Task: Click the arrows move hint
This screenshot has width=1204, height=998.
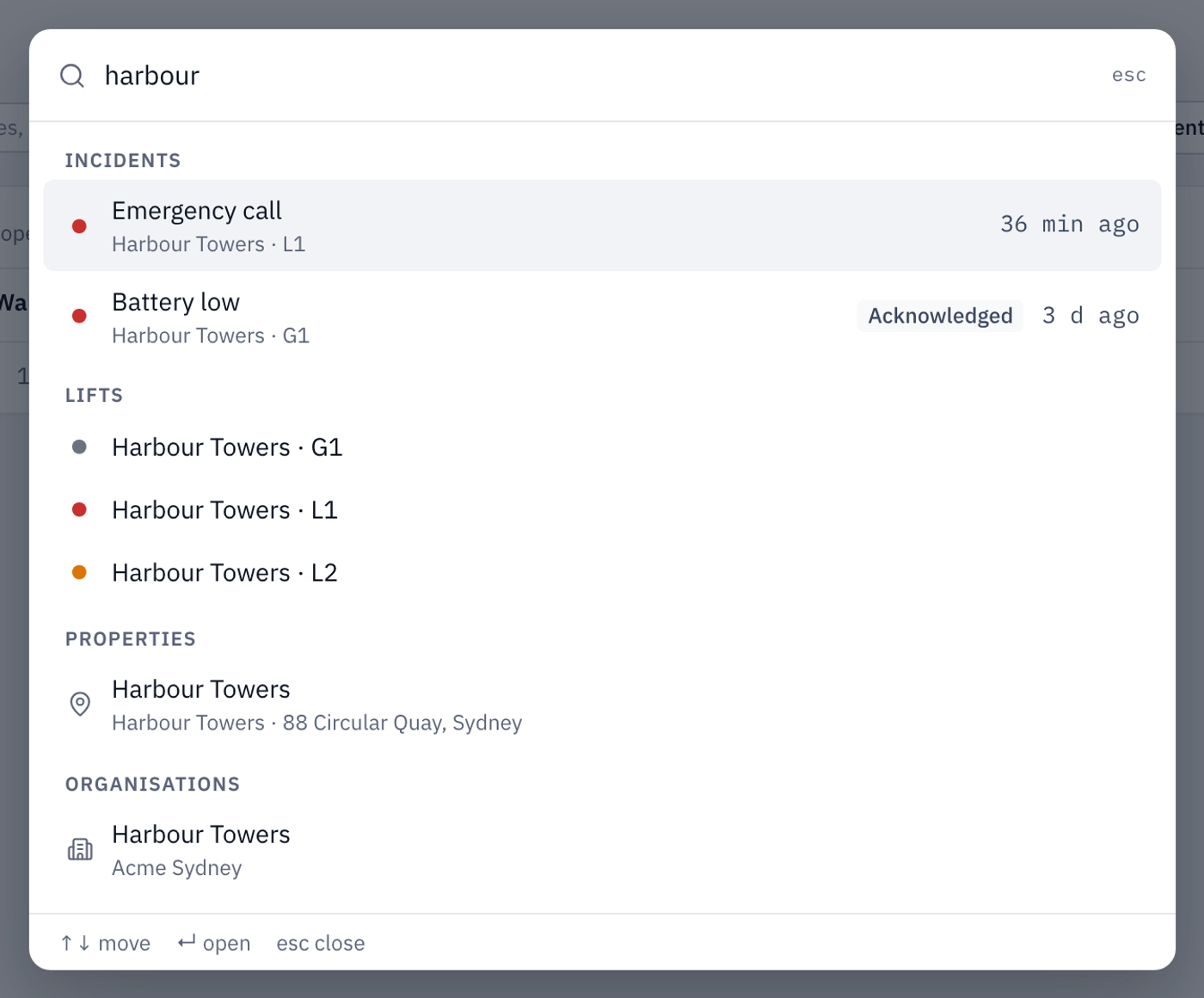Action: [x=105, y=944]
